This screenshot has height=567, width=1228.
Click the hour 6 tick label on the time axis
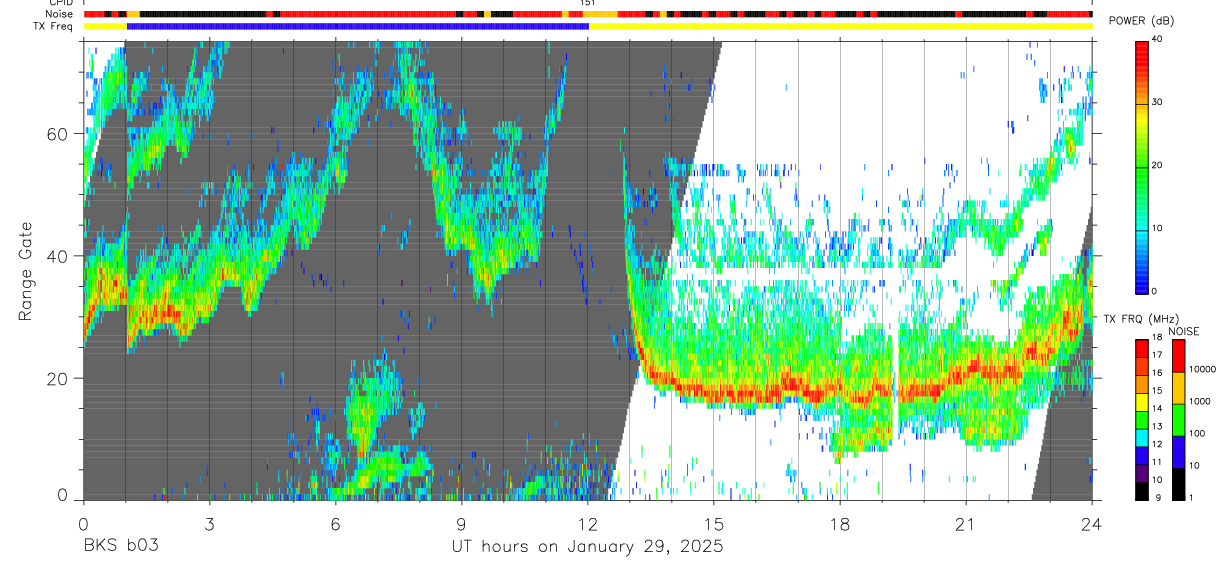[x=335, y=523]
